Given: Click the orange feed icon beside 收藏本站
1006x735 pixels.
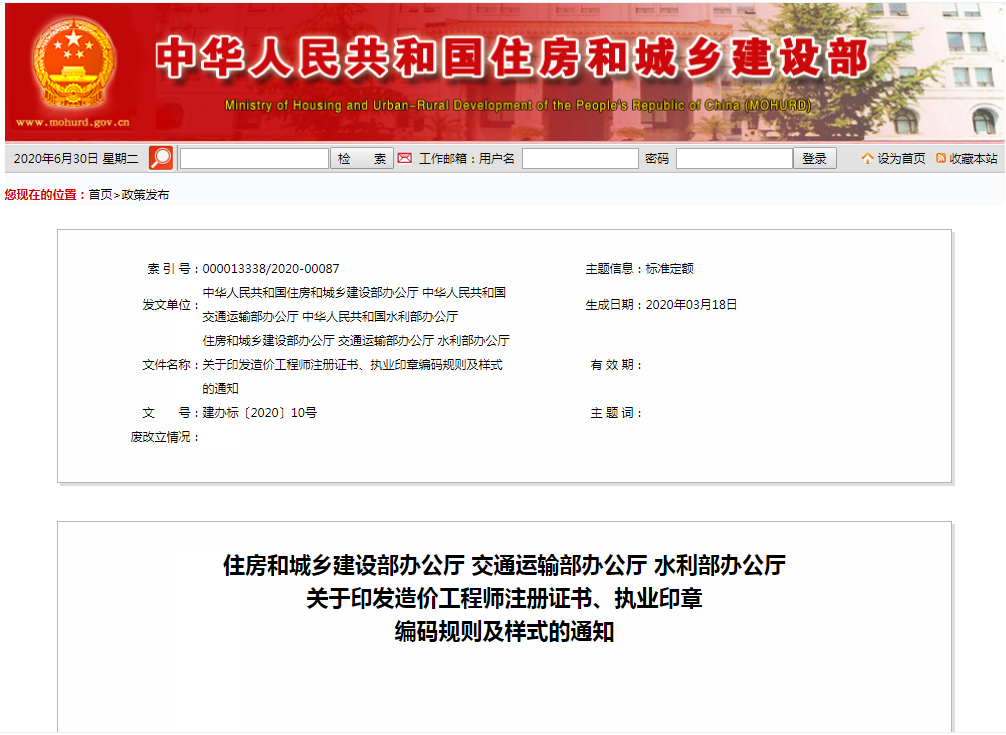Looking at the screenshot, I should (x=941, y=158).
